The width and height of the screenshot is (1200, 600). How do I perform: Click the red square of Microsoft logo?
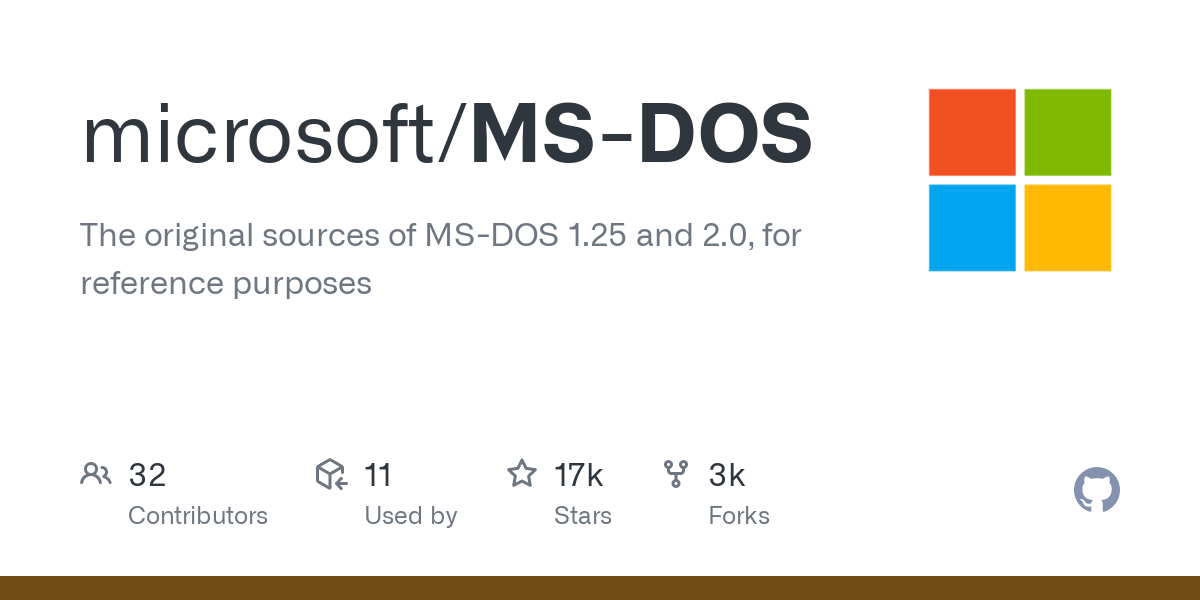pos(972,132)
